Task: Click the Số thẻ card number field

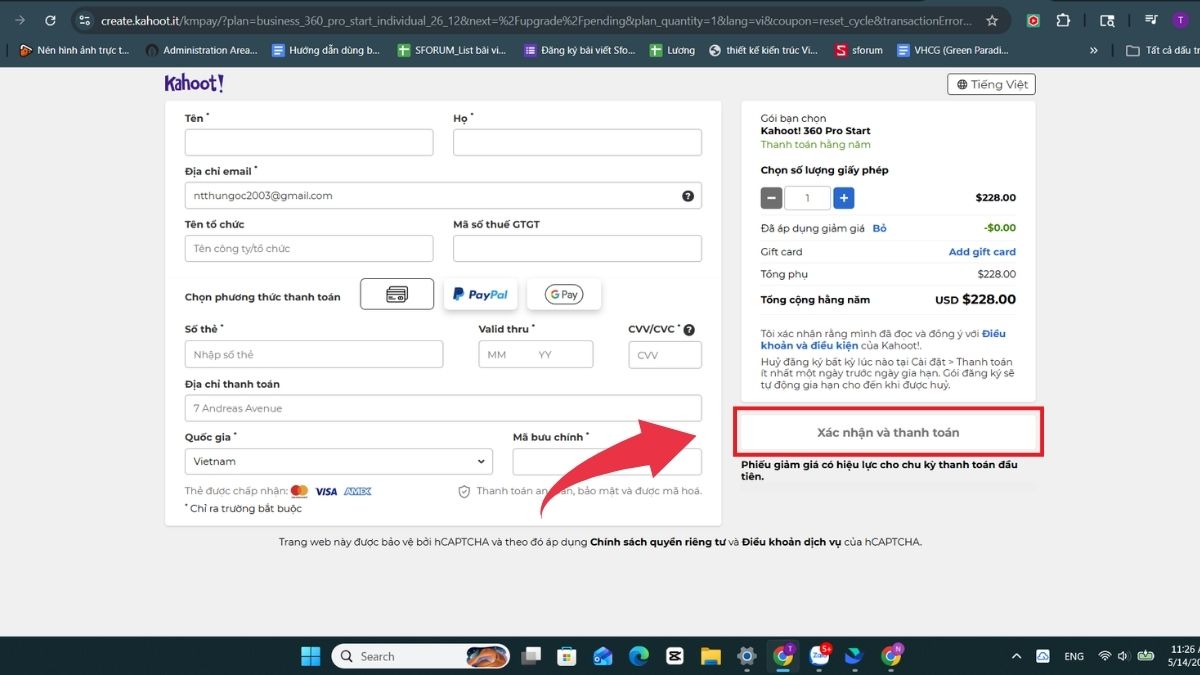Action: click(314, 354)
